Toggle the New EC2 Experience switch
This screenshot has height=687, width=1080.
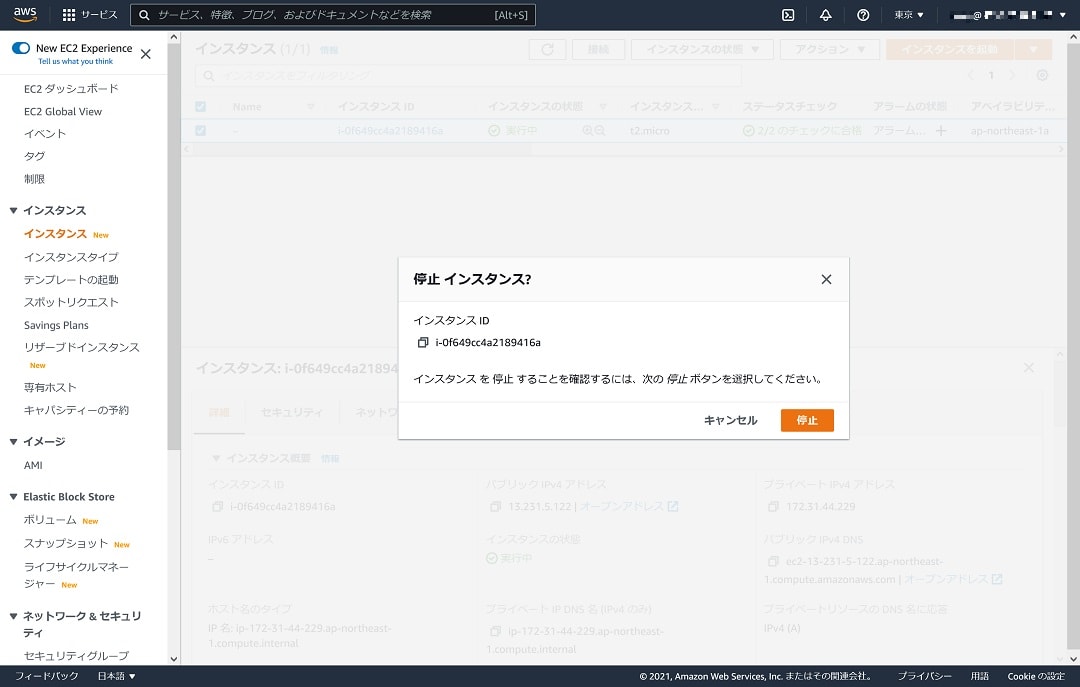(21, 48)
